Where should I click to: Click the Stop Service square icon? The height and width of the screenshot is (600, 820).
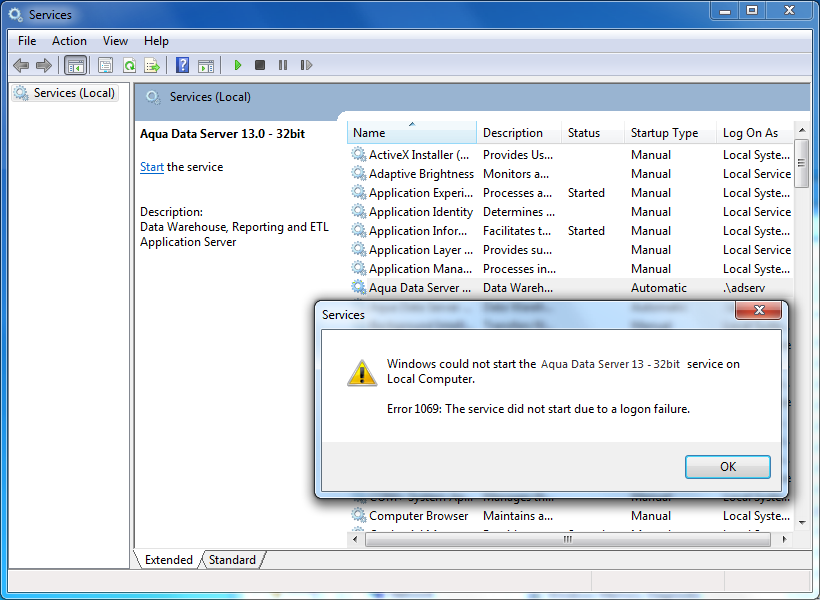pos(260,65)
